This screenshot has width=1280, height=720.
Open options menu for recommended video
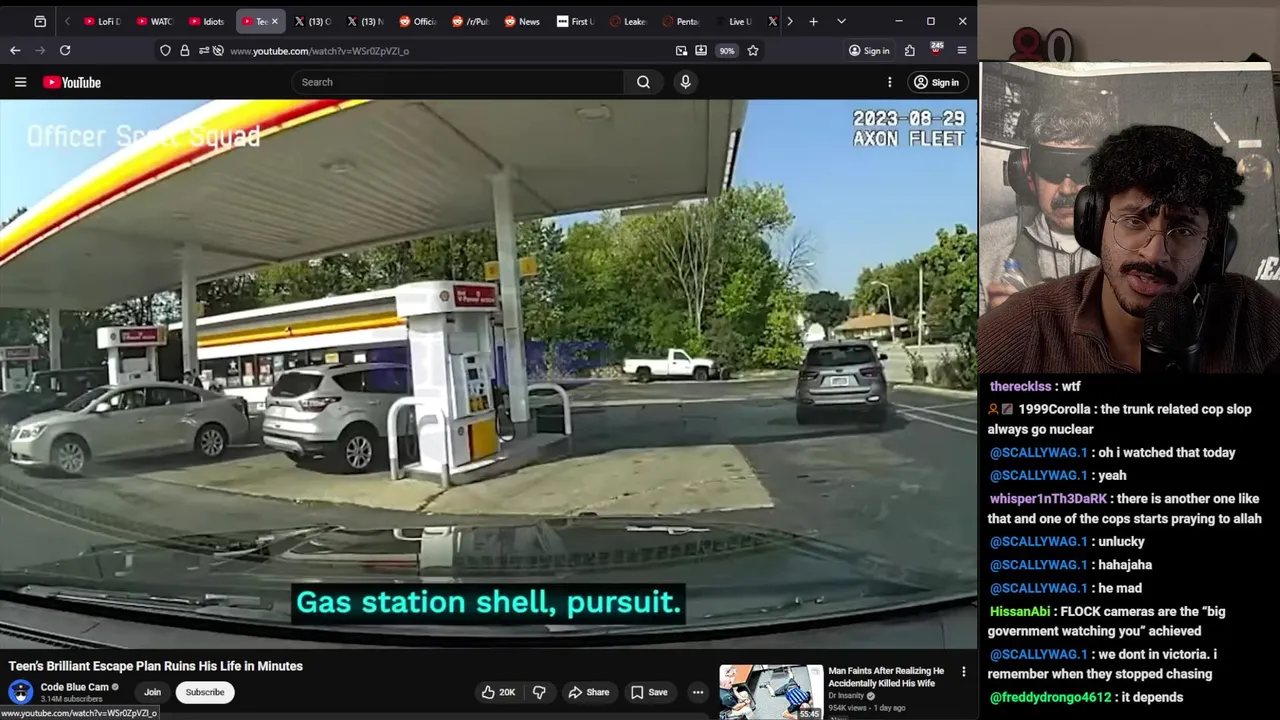[964, 672]
